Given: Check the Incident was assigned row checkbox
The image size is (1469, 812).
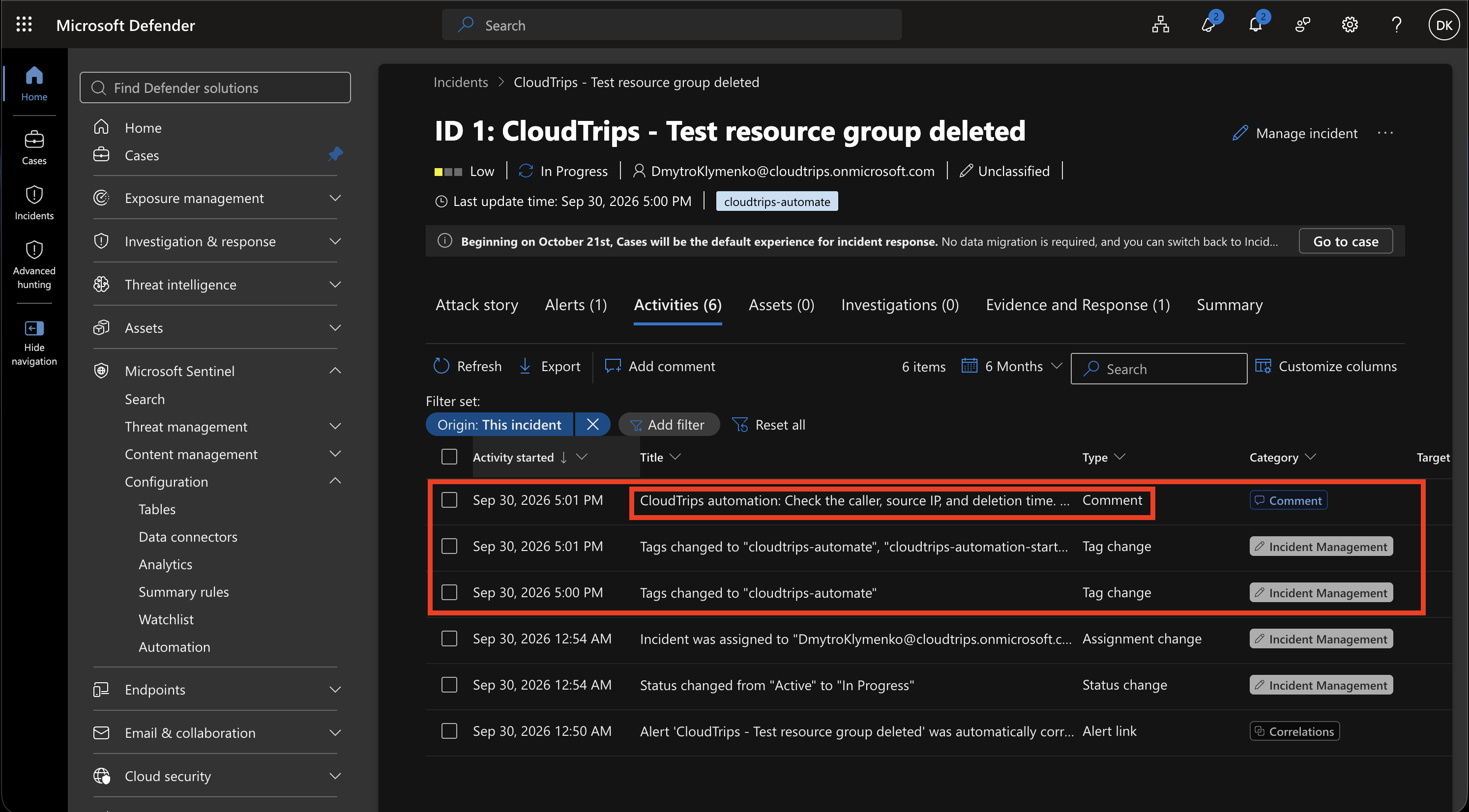Looking at the screenshot, I should pyautogui.click(x=449, y=638).
